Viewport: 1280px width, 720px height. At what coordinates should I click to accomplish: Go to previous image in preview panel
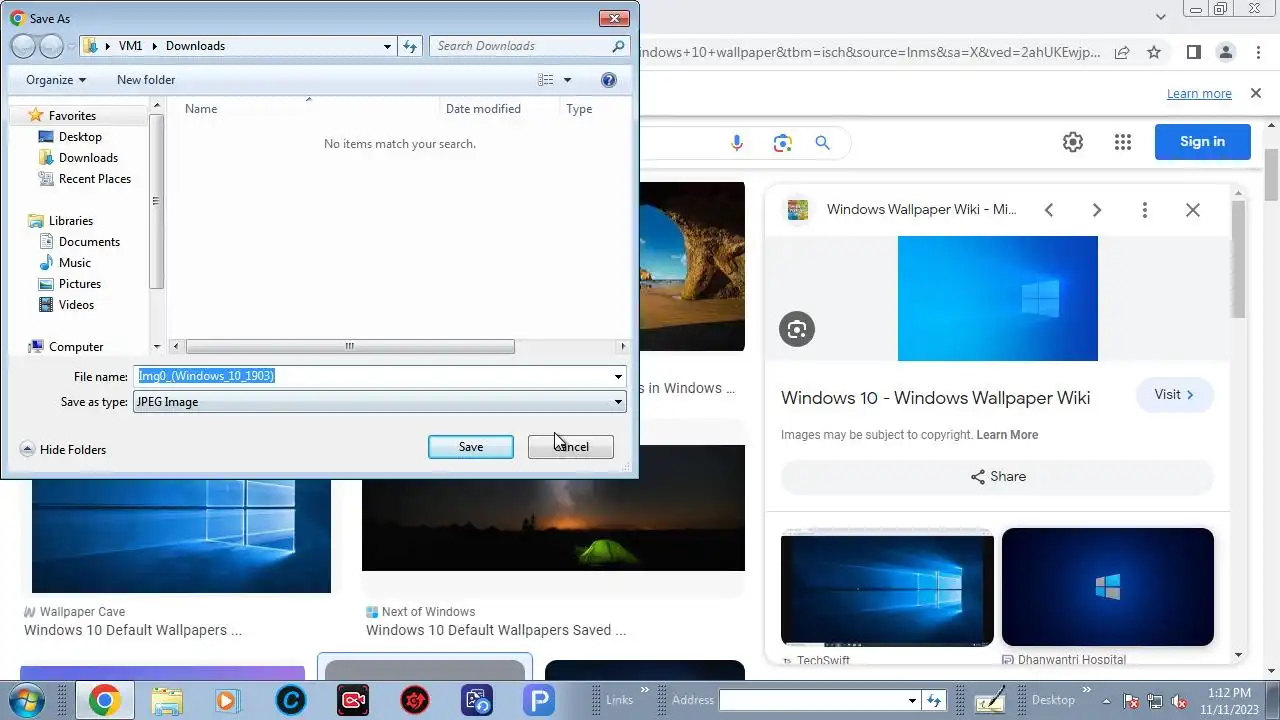(x=1049, y=210)
